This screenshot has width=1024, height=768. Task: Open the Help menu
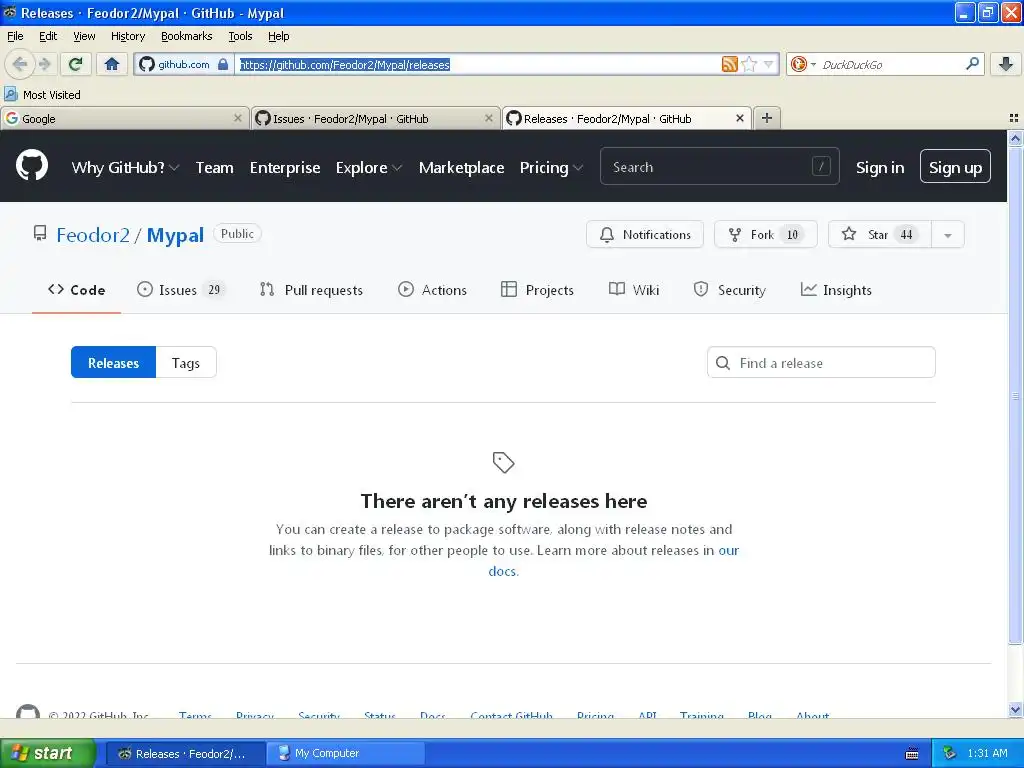point(278,36)
